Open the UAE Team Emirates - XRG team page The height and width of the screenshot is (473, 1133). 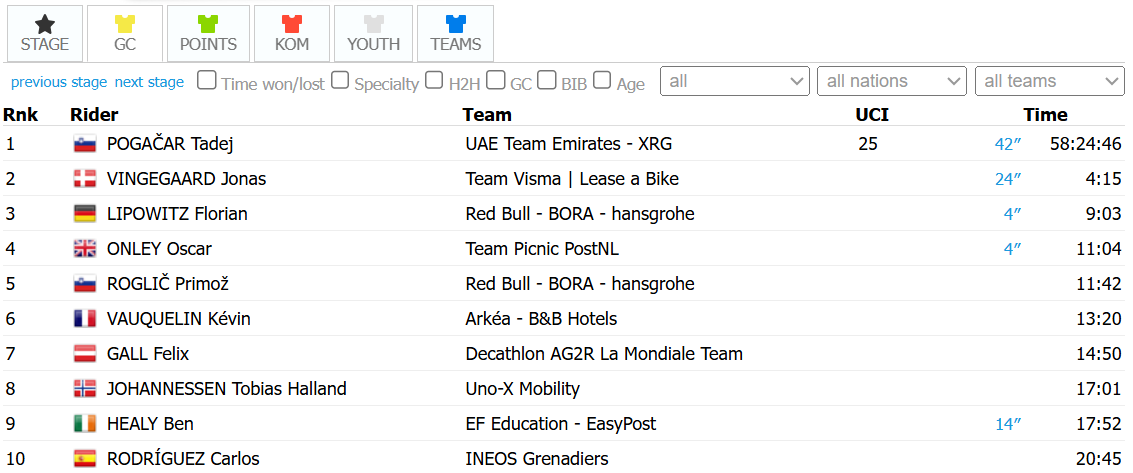pyautogui.click(x=569, y=144)
